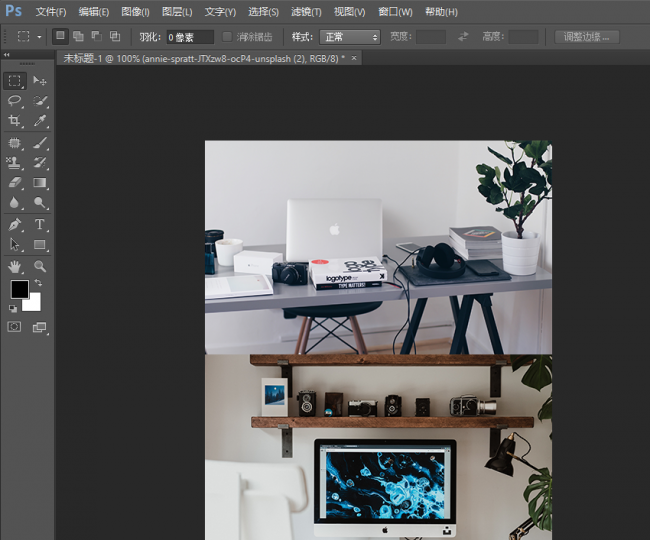Select the Brush tool
Screen dimensions: 650x540
40,143
